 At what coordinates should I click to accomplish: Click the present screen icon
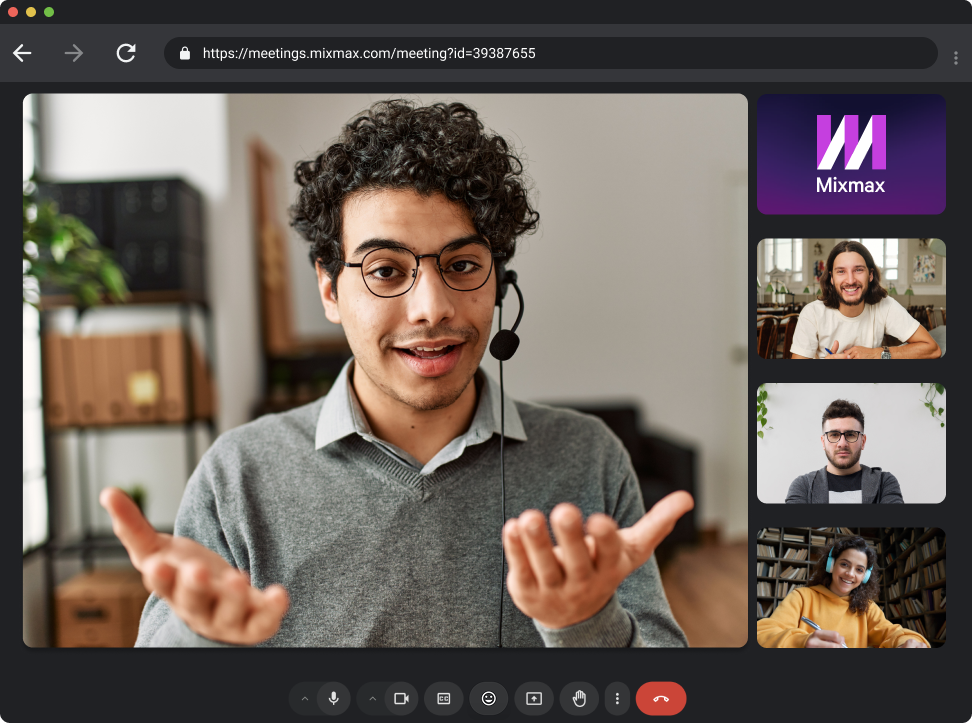[x=534, y=698]
